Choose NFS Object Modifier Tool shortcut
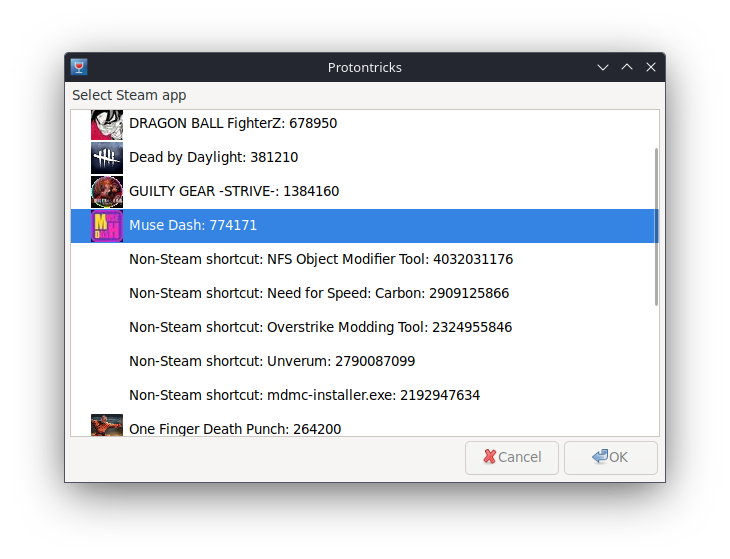 click(365, 260)
